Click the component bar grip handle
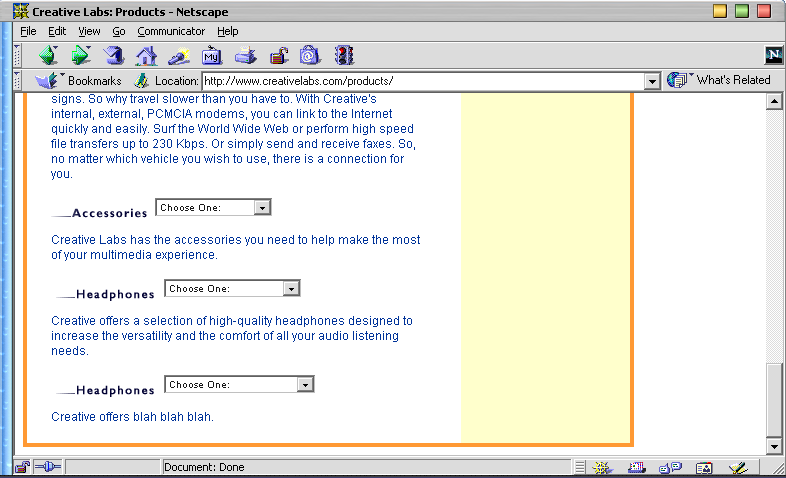 [x=579, y=467]
